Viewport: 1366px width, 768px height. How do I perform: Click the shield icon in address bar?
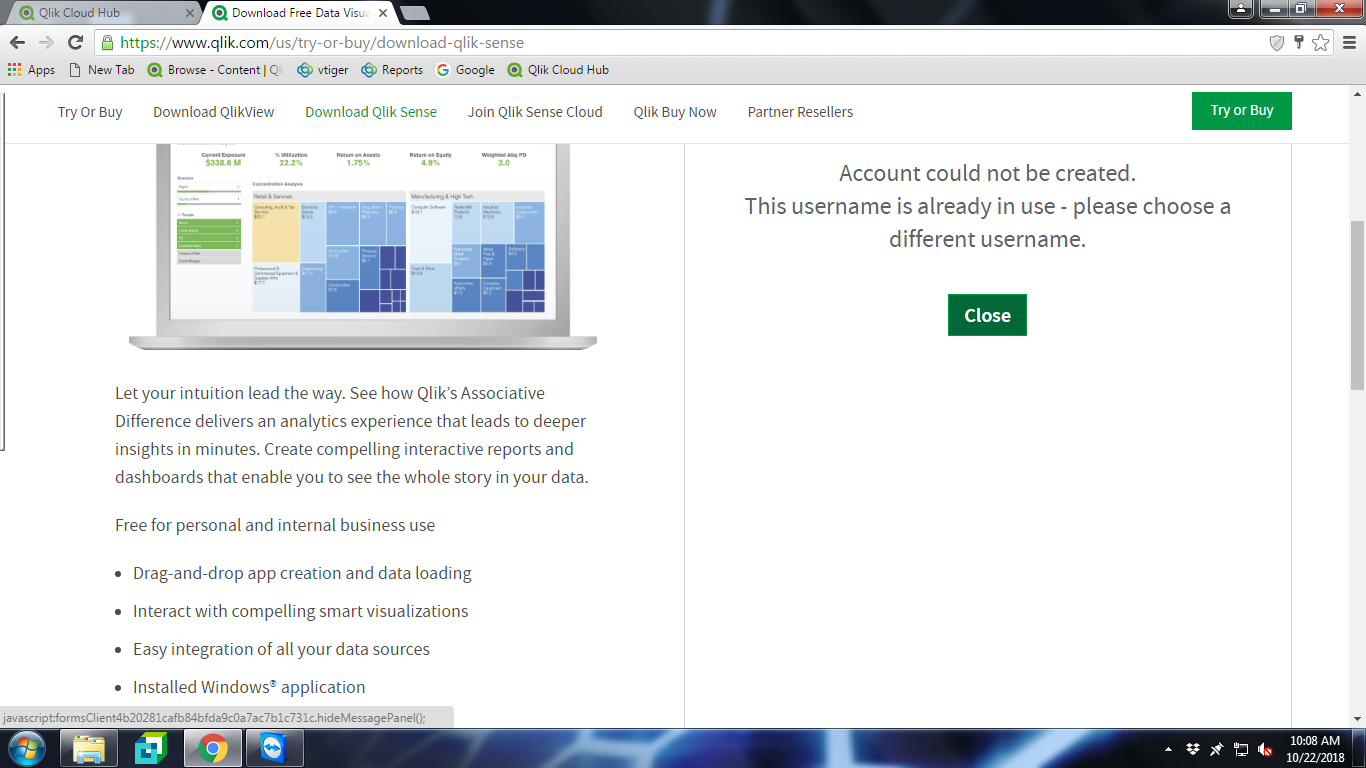coord(1276,42)
